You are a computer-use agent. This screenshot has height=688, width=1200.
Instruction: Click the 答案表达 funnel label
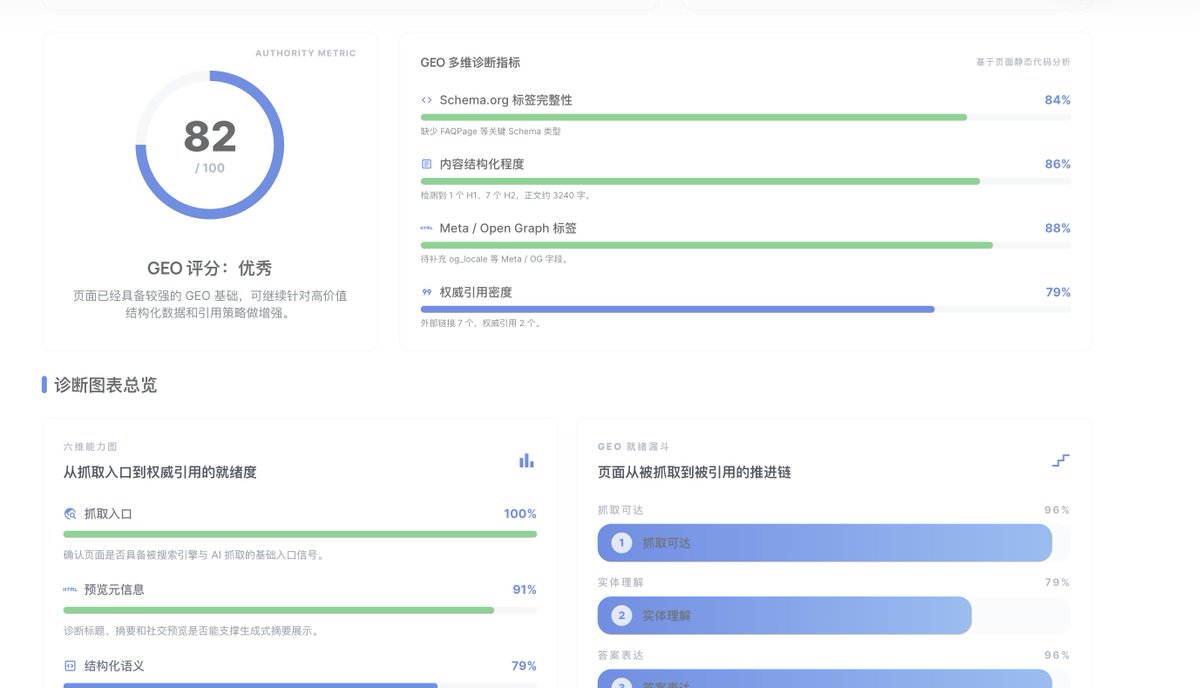pyautogui.click(x=621, y=655)
